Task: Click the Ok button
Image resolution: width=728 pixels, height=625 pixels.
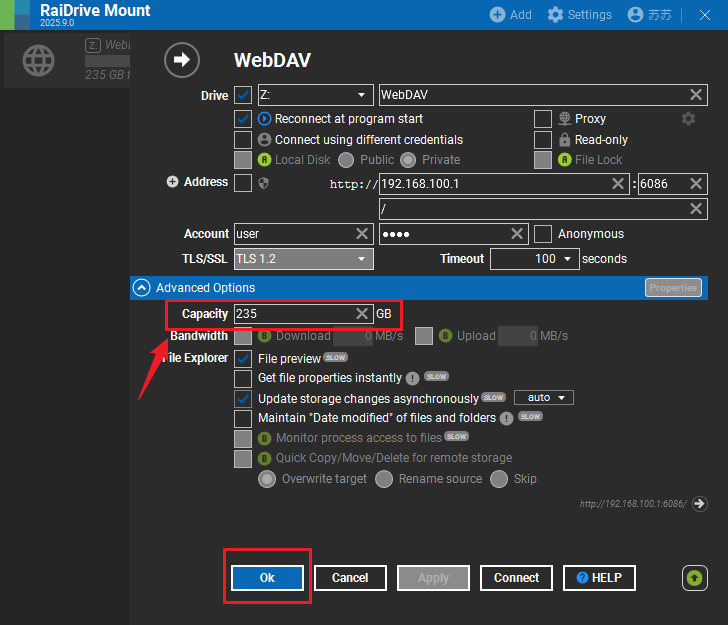Action: (x=267, y=578)
